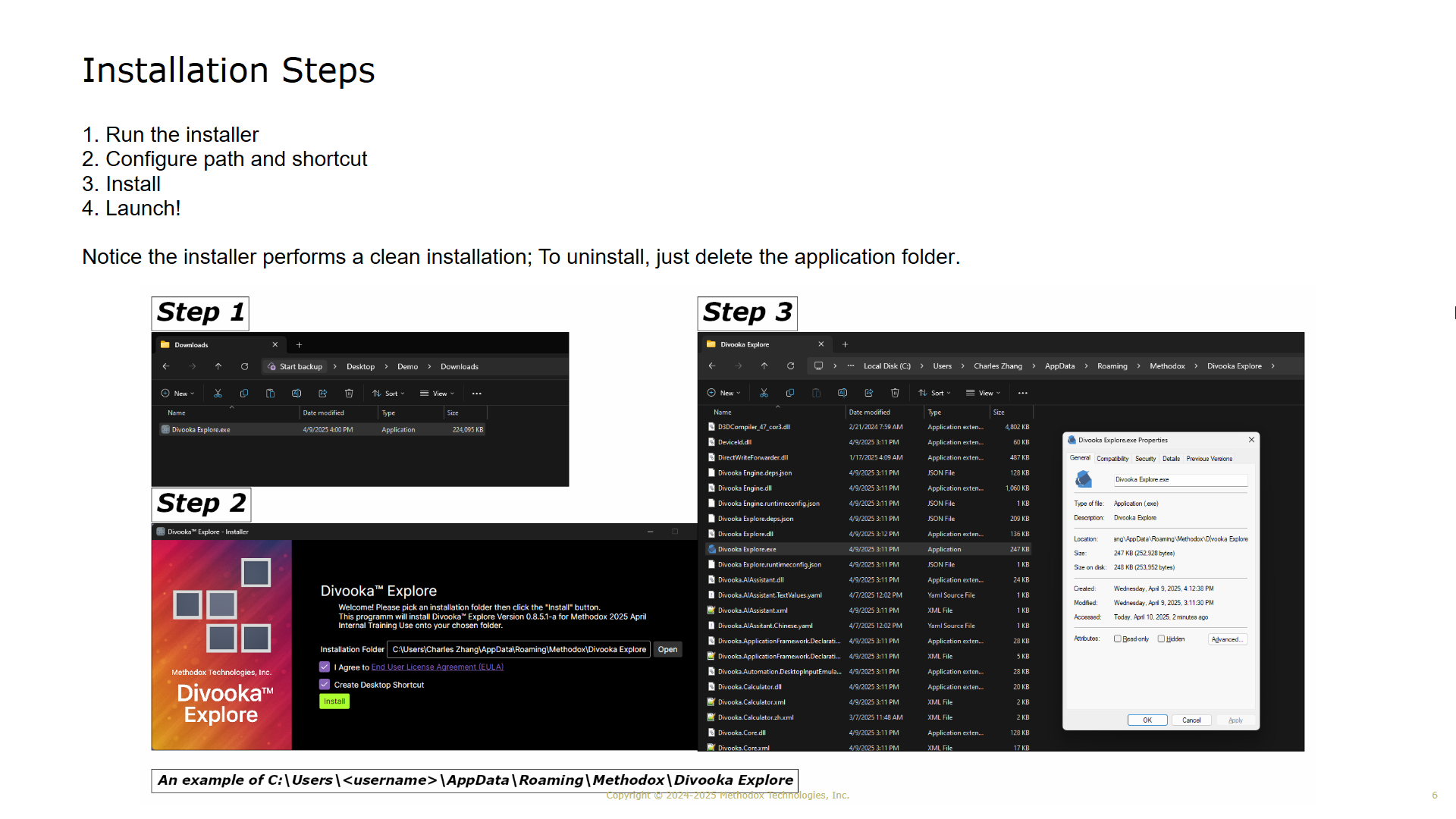Screen dimensions: 1456x819
Task: Click Delete trash icon in Downloads window
Action: coord(349,394)
